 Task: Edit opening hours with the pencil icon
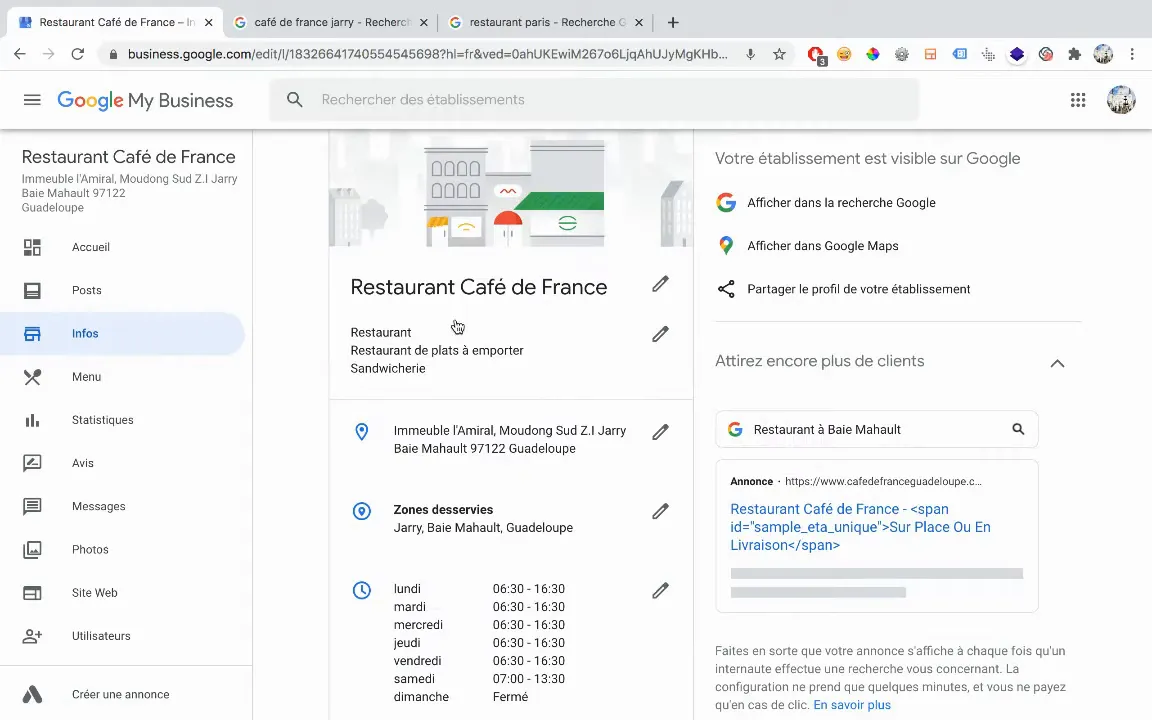(660, 591)
